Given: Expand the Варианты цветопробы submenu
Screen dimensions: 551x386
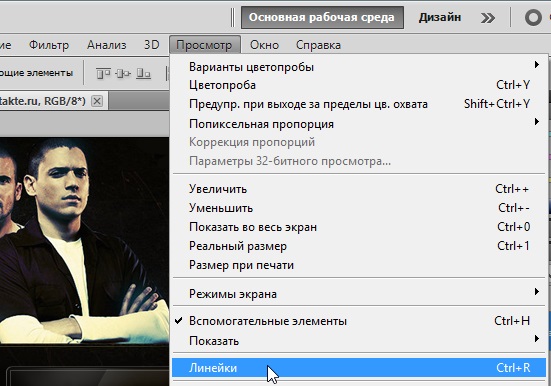Looking at the screenshot, I should (x=359, y=66).
